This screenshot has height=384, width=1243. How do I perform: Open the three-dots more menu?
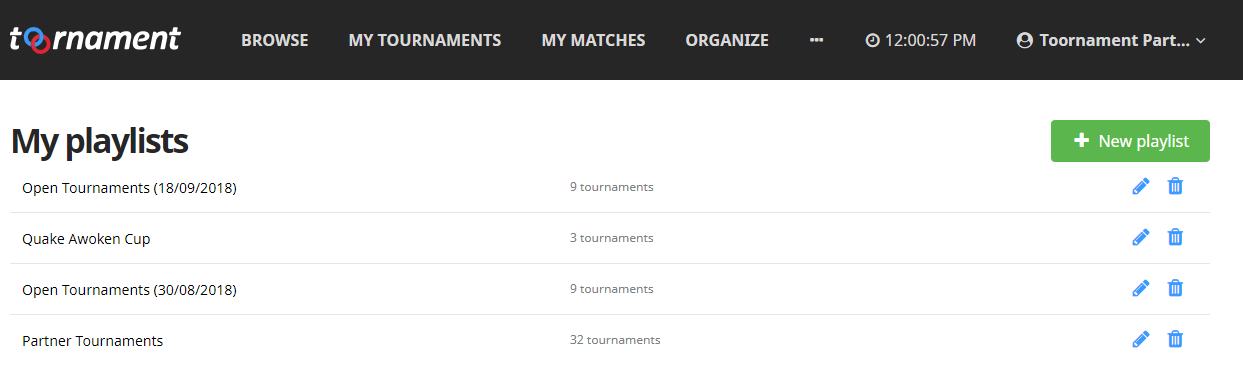click(816, 40)
